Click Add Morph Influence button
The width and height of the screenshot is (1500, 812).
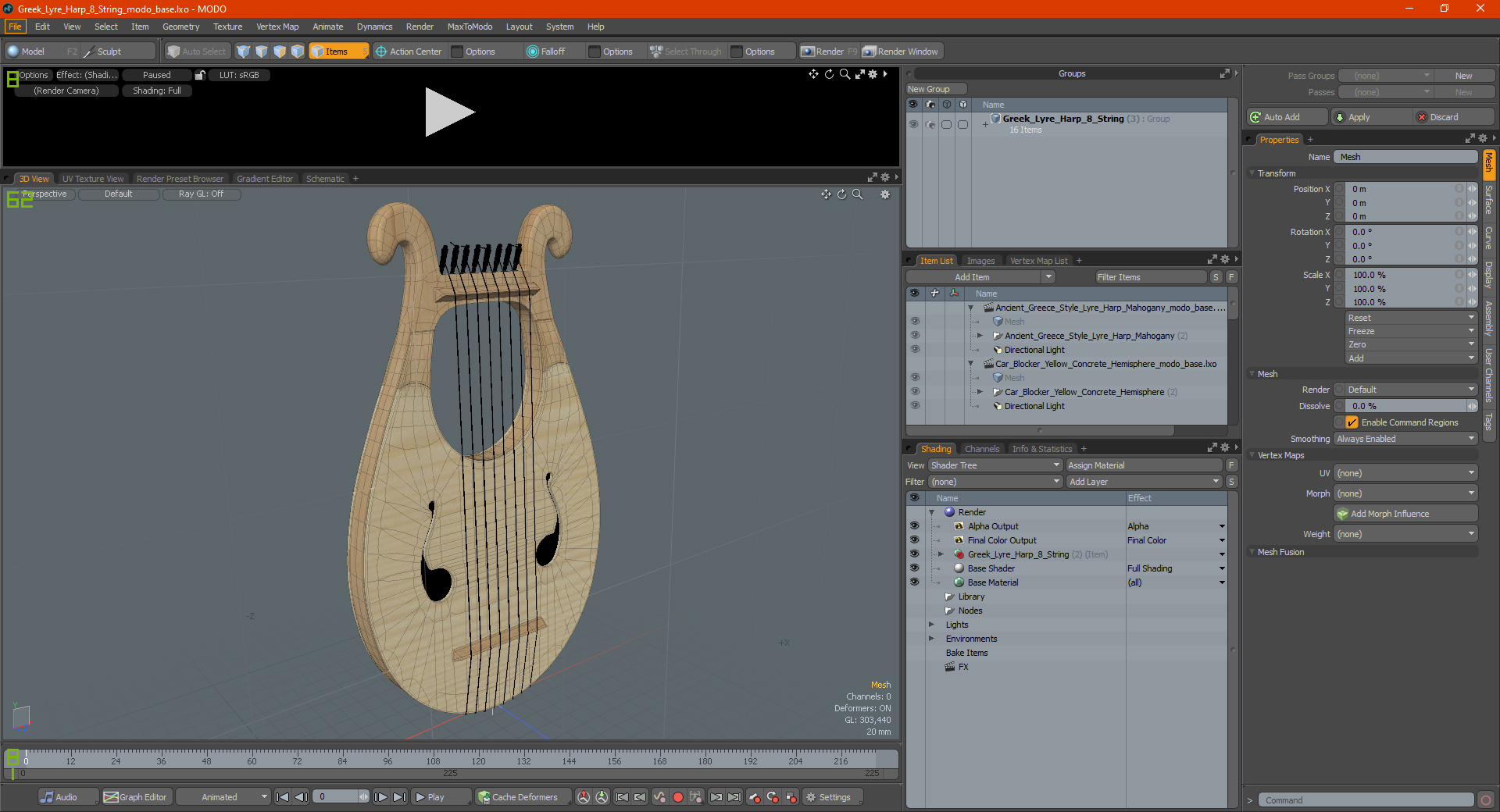click(x=1405, y=514)
